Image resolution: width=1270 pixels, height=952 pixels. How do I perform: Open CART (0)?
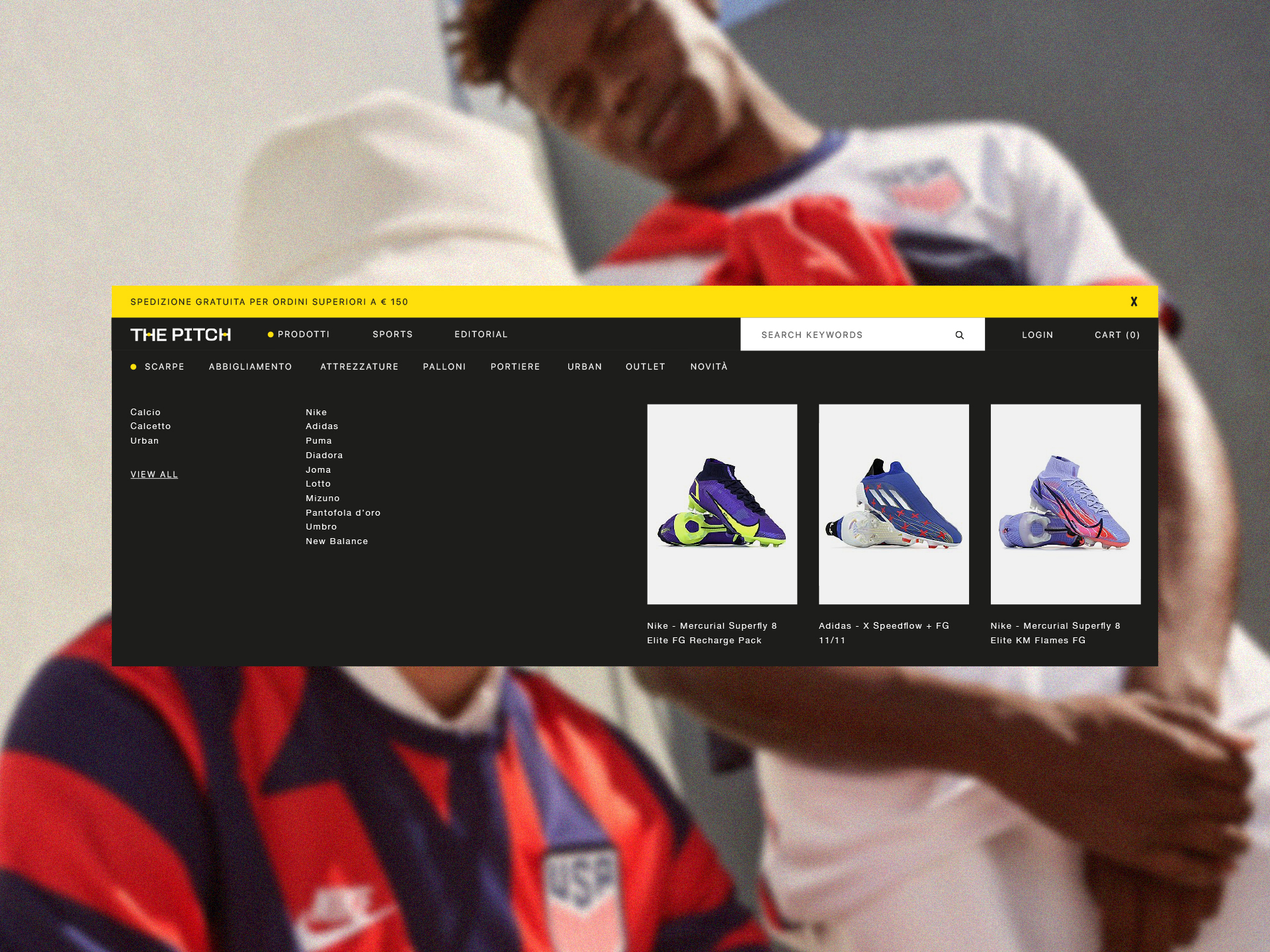coord(1117,335)
